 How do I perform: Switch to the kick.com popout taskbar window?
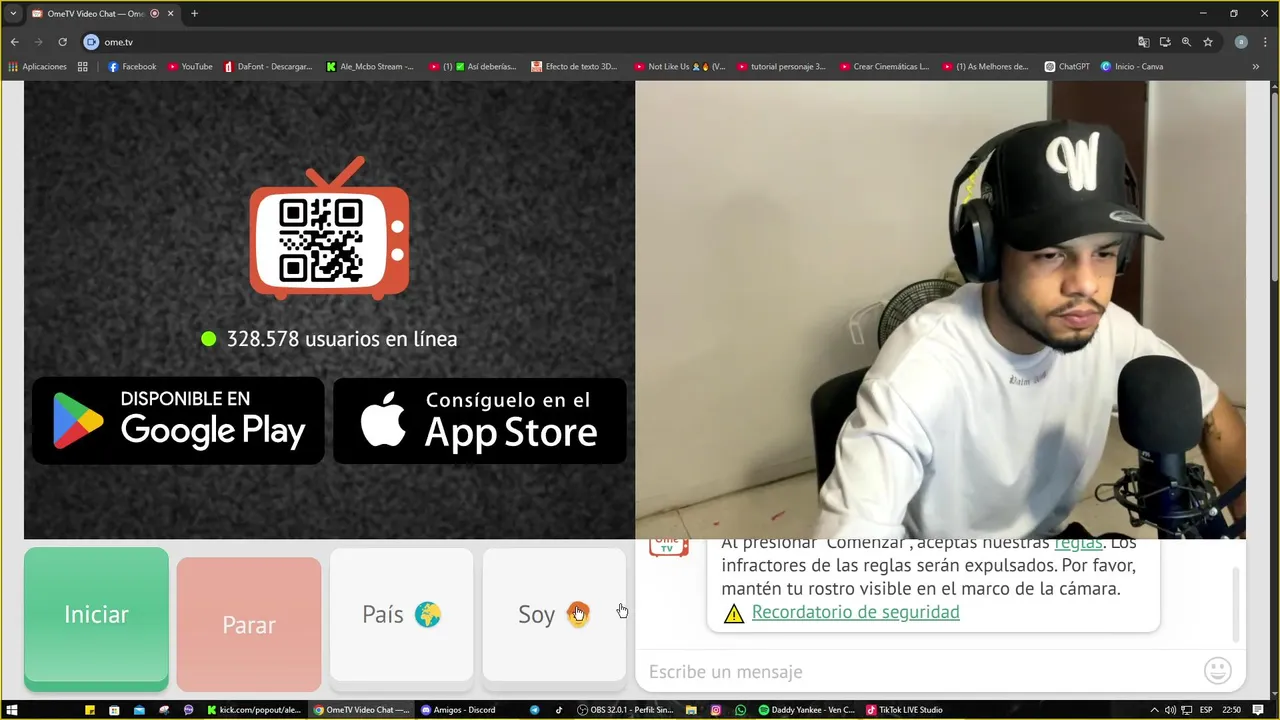click(x=254, y=710)
